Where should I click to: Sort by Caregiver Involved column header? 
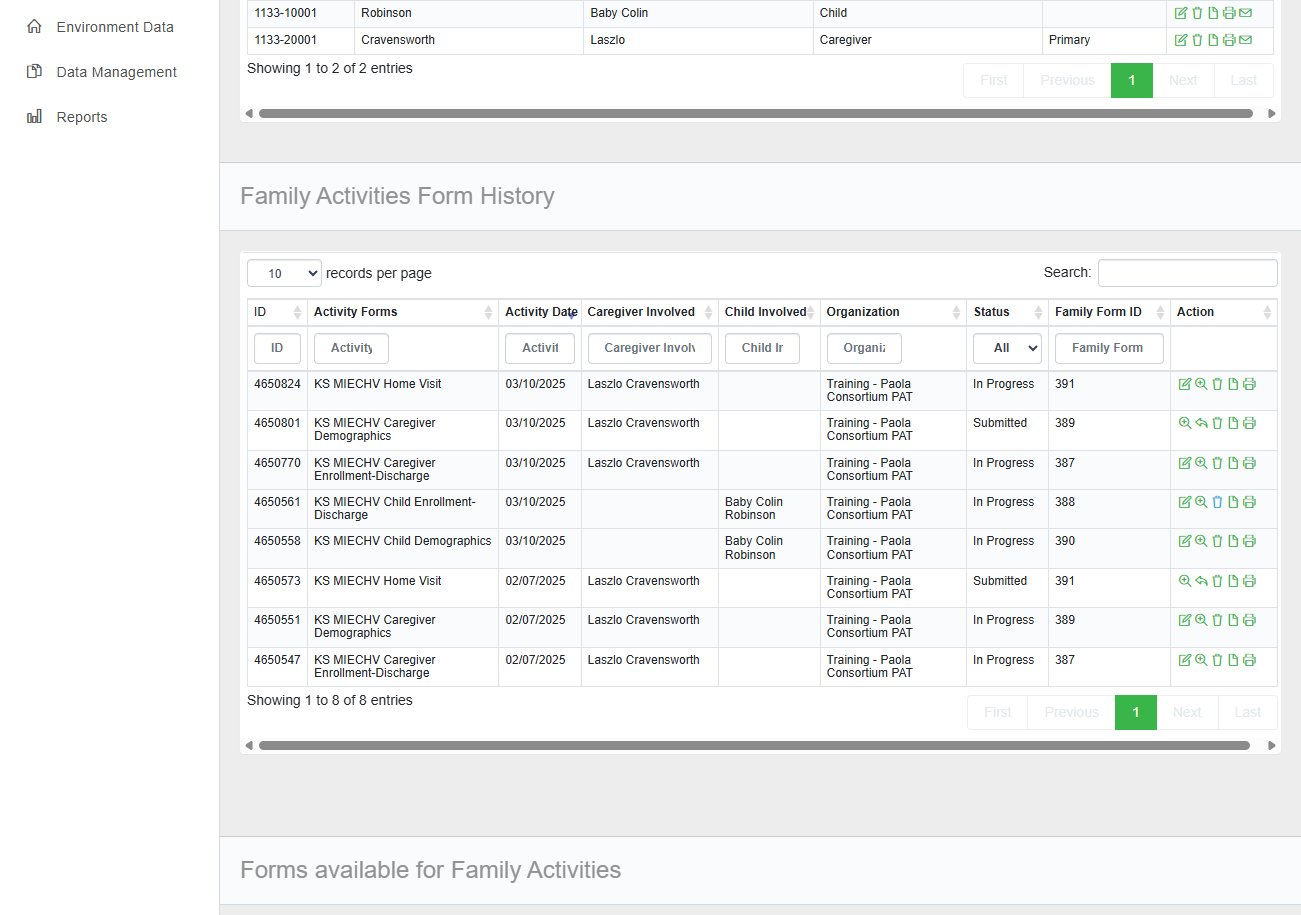(x=650, y=312)
